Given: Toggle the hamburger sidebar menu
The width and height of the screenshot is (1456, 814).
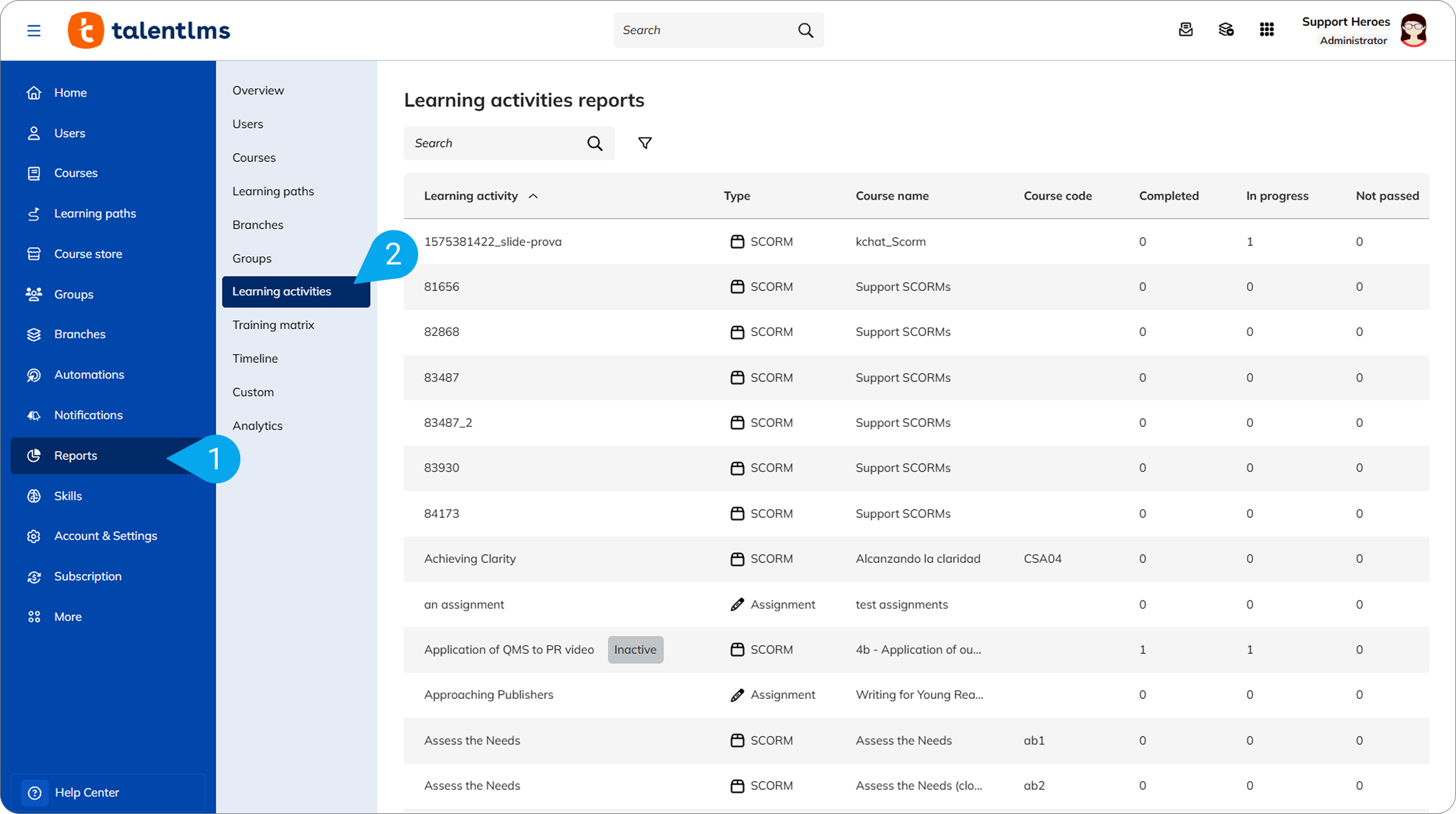Looking at the screenshot, I should (34, 30).
